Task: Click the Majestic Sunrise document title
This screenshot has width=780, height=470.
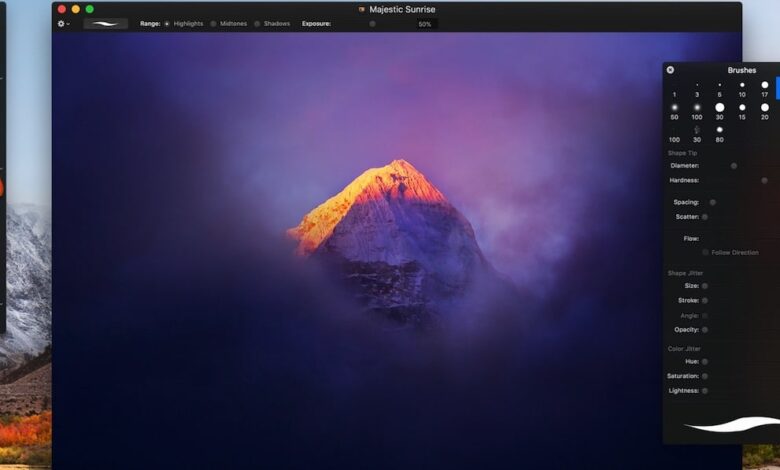Action: click(402, 9)
